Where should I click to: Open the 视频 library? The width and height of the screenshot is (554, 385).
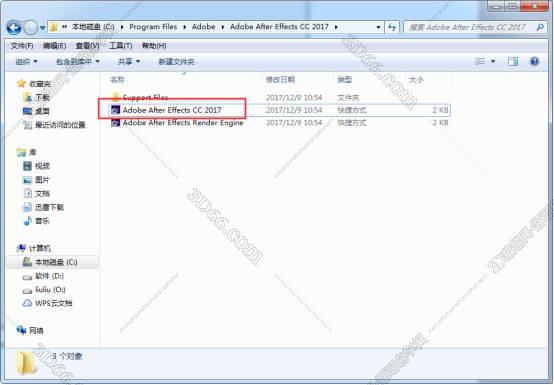(x=42, y=166)
